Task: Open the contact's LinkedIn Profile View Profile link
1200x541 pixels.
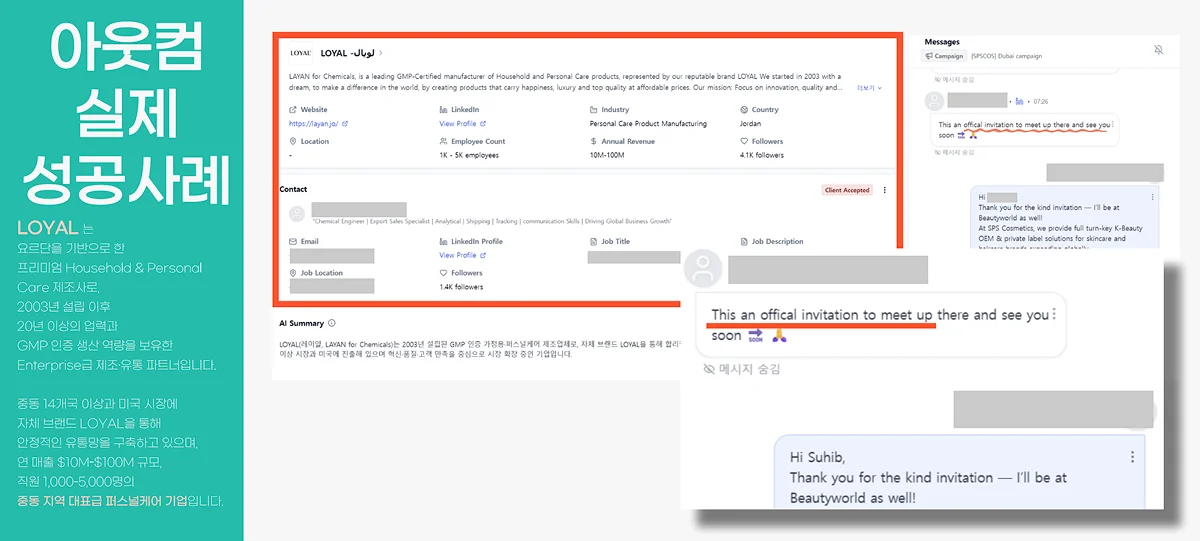Action: coord(460,256)
